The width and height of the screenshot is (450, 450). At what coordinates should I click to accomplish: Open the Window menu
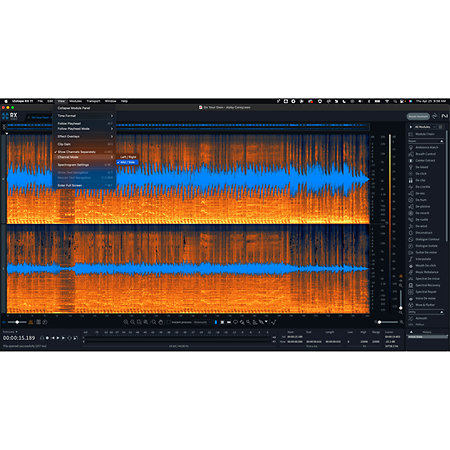[x=110, y=101]
